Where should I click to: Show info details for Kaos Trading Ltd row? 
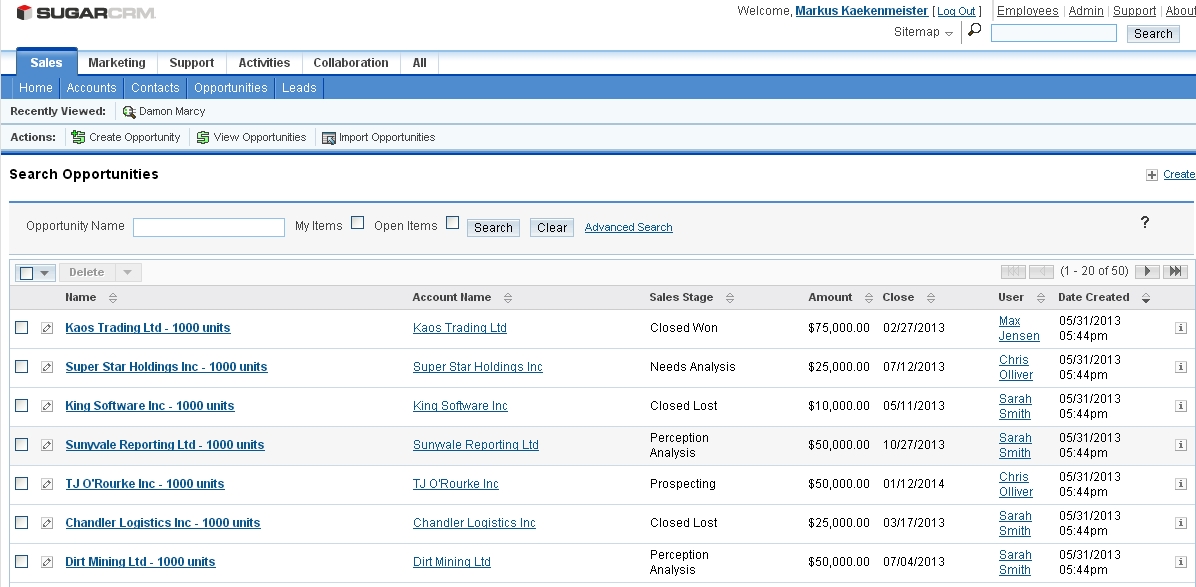tap(1181, 328)
